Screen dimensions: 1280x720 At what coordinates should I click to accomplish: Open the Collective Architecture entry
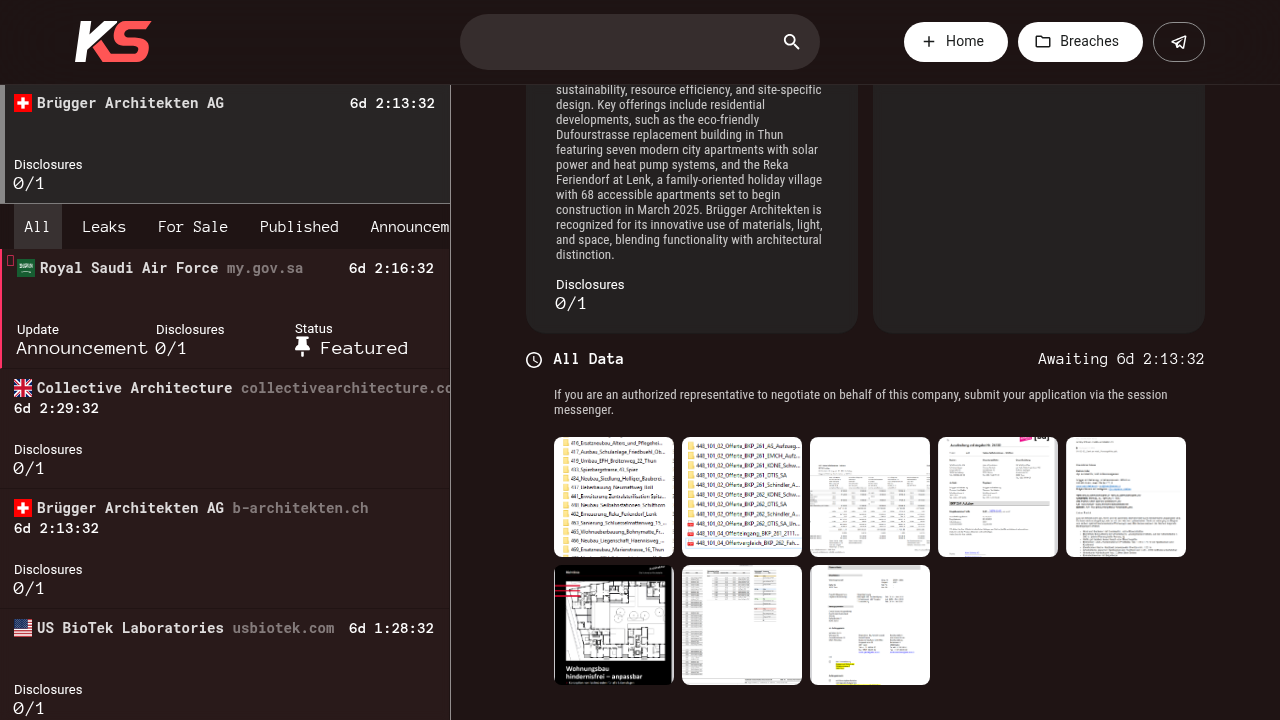(x=225, y=429)
